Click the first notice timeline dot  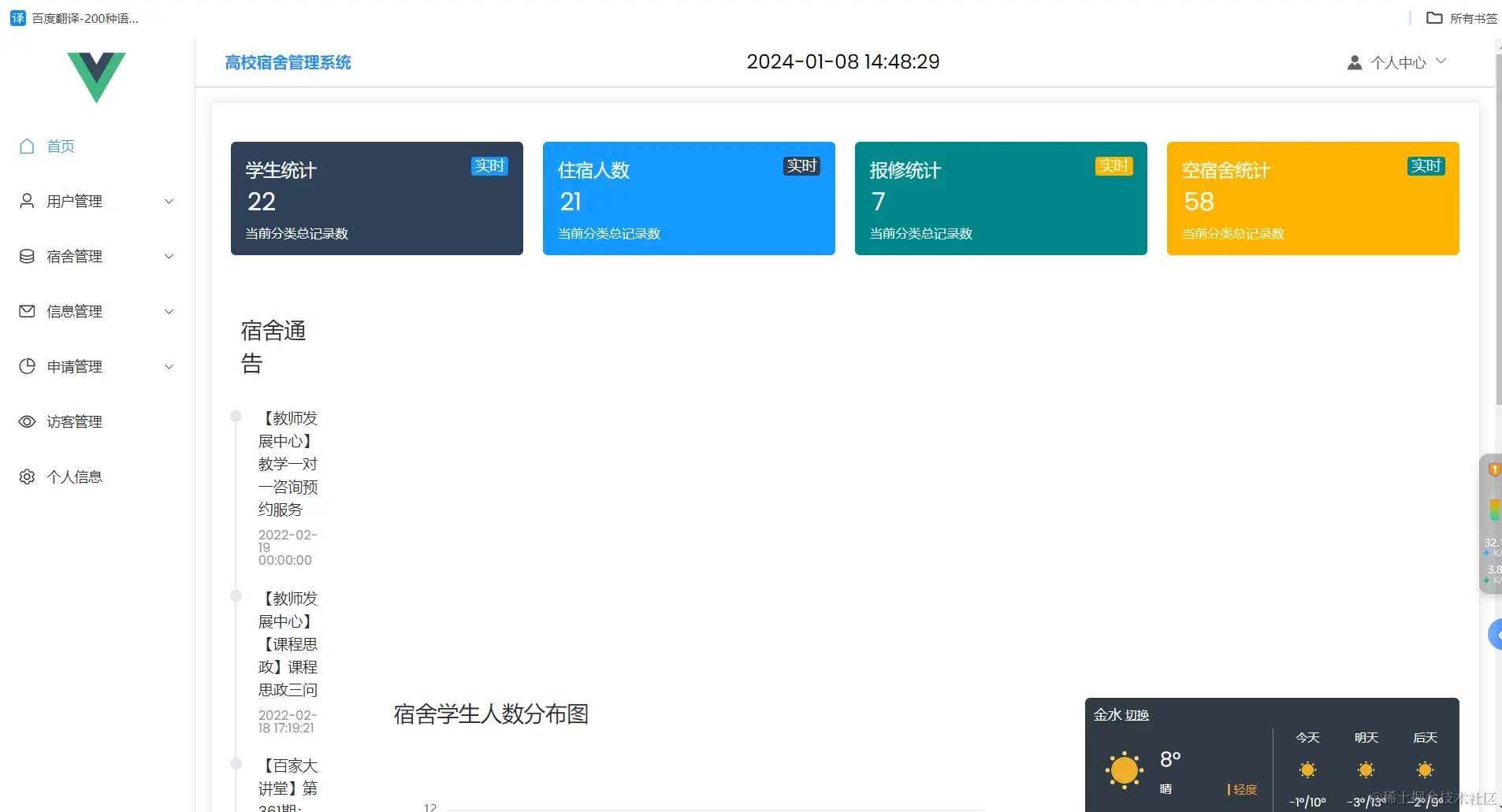236,416
